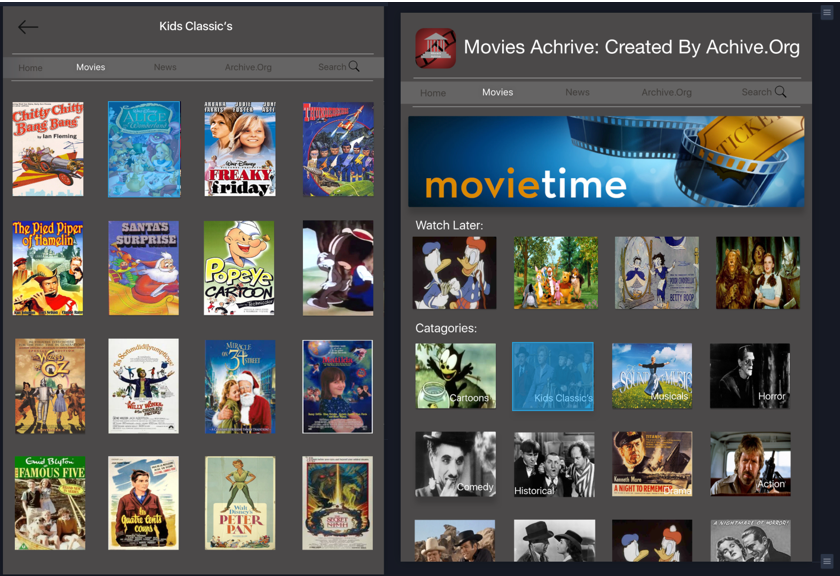Viewport: 840px width, 576px height.
Task: Click the Kids Classic's page title
Action: click(x=196, y=26)
